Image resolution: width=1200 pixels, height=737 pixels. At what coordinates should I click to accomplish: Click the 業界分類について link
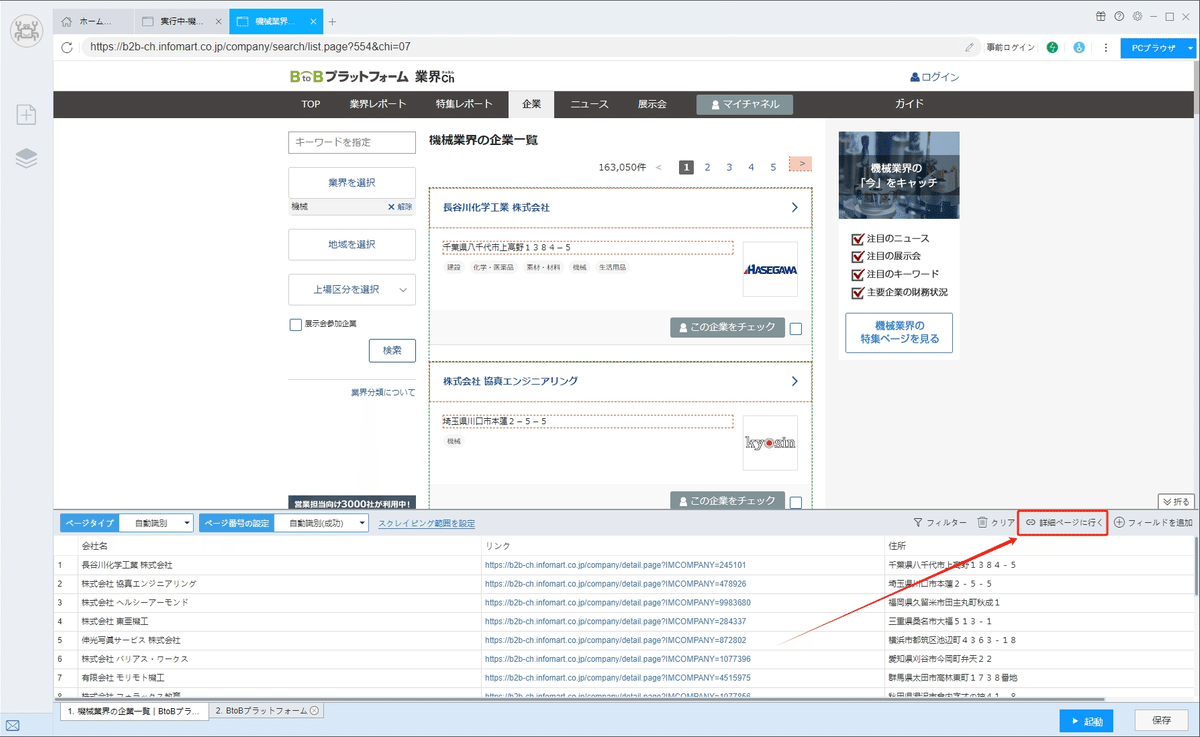pyautogui.click(x=383, y=393)
